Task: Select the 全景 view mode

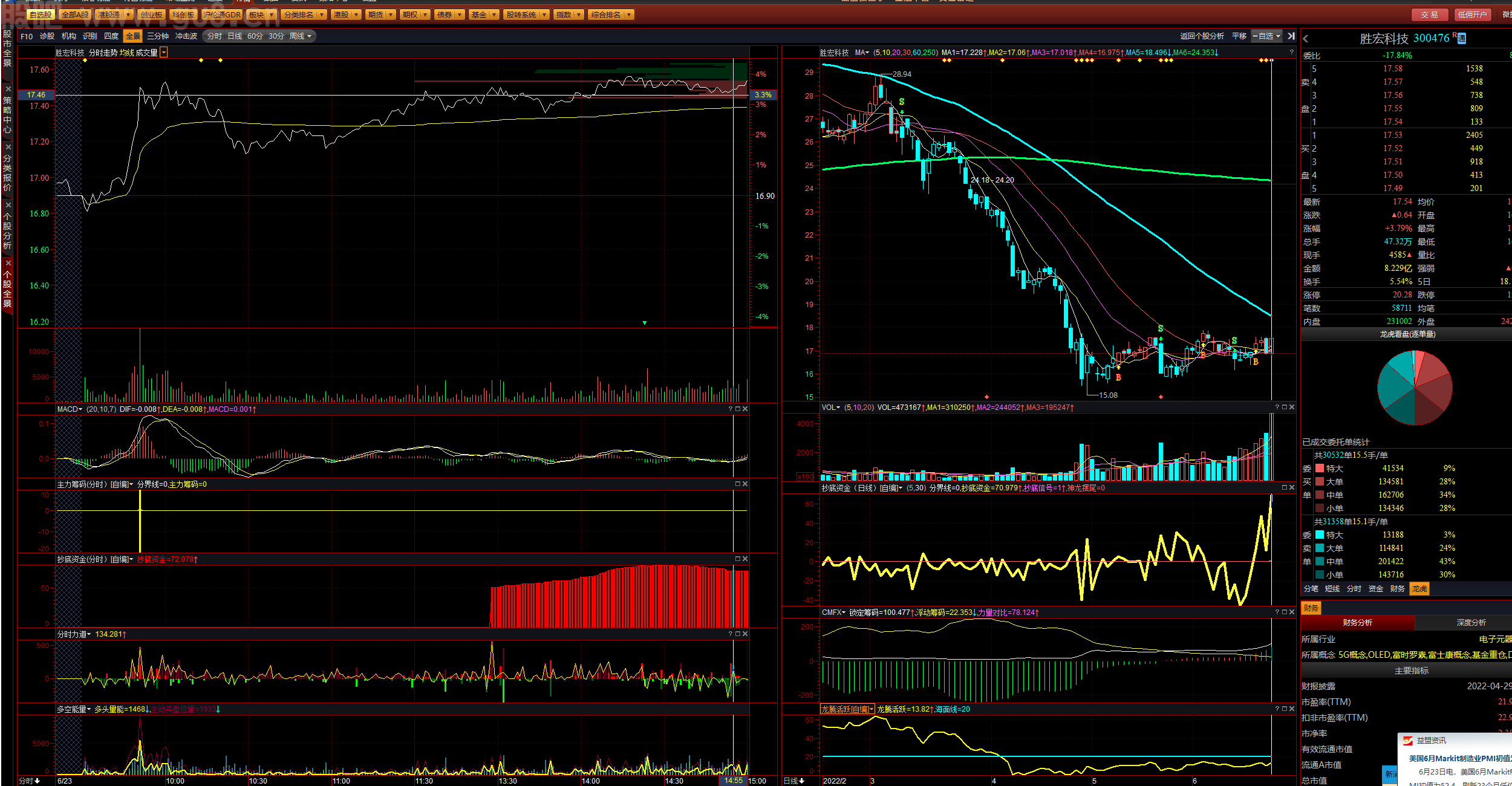Action: pyautogui.click(x=133, y=36)
